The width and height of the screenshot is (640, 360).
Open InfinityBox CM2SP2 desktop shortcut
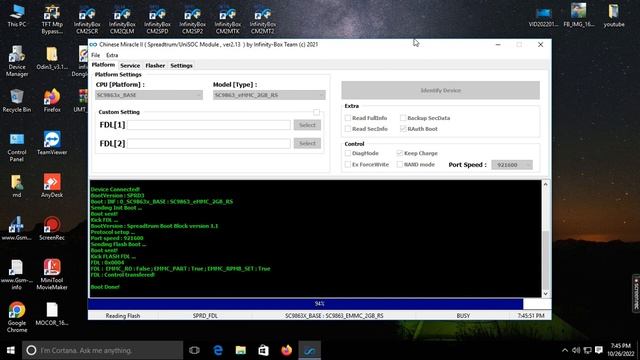point(192,20)
